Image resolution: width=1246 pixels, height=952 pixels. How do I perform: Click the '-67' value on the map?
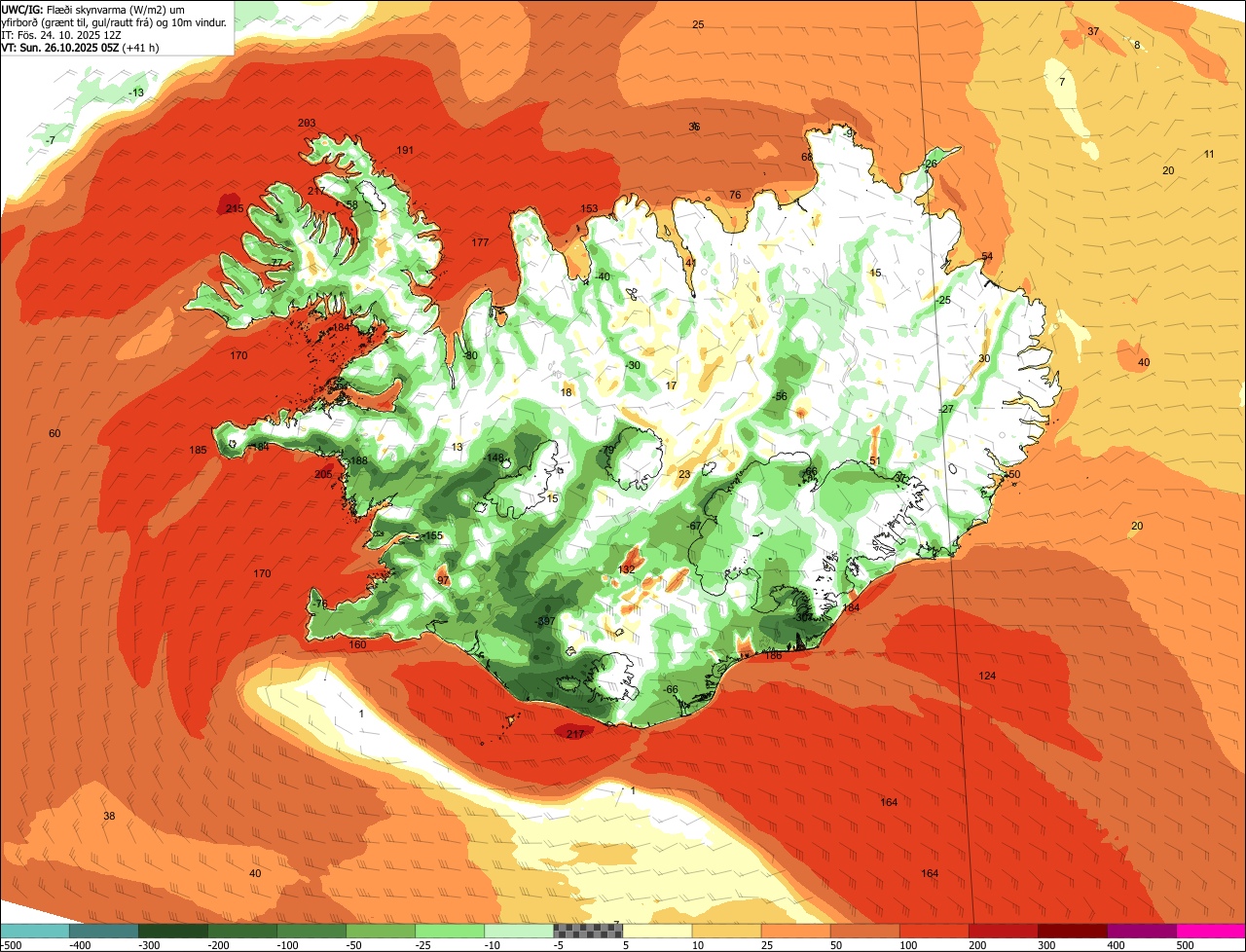point(694,526)
